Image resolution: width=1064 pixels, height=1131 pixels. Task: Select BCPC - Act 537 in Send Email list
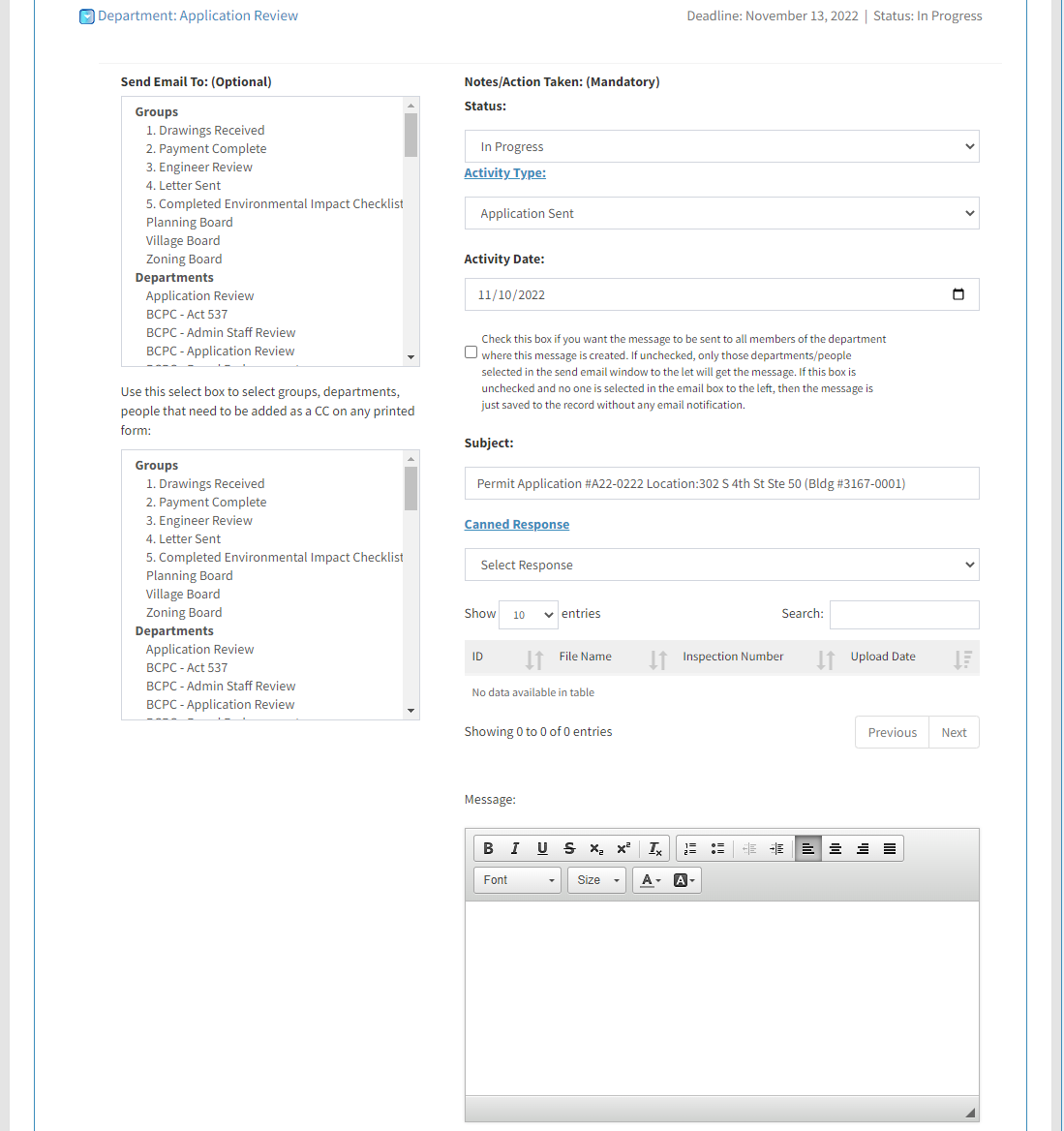click(x=187, y=315)
